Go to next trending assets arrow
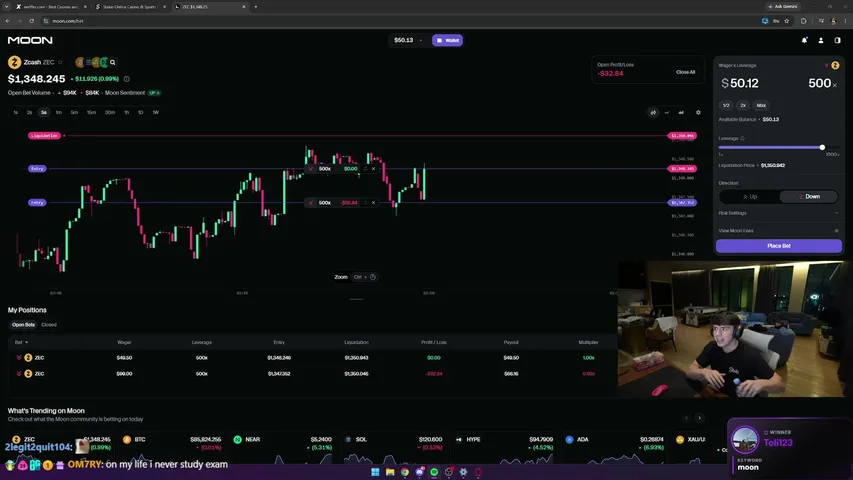The width and height of the screenshot is (853, 480). coord(700,418)
